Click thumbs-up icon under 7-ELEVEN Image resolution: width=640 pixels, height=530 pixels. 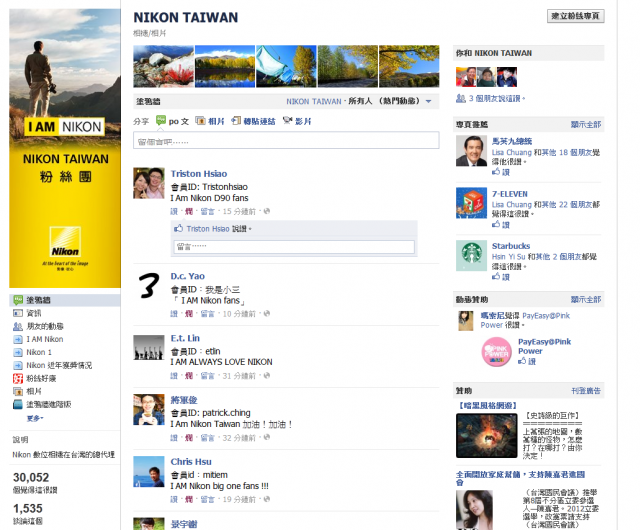click(x=496, y=224)
